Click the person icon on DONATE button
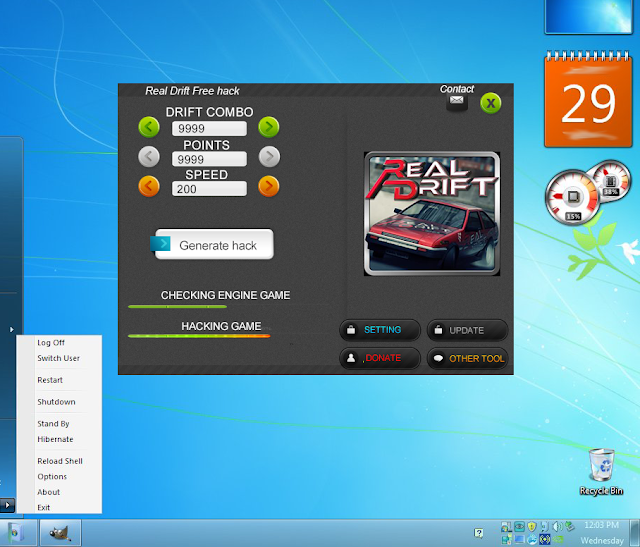 (x=351, y=358)
